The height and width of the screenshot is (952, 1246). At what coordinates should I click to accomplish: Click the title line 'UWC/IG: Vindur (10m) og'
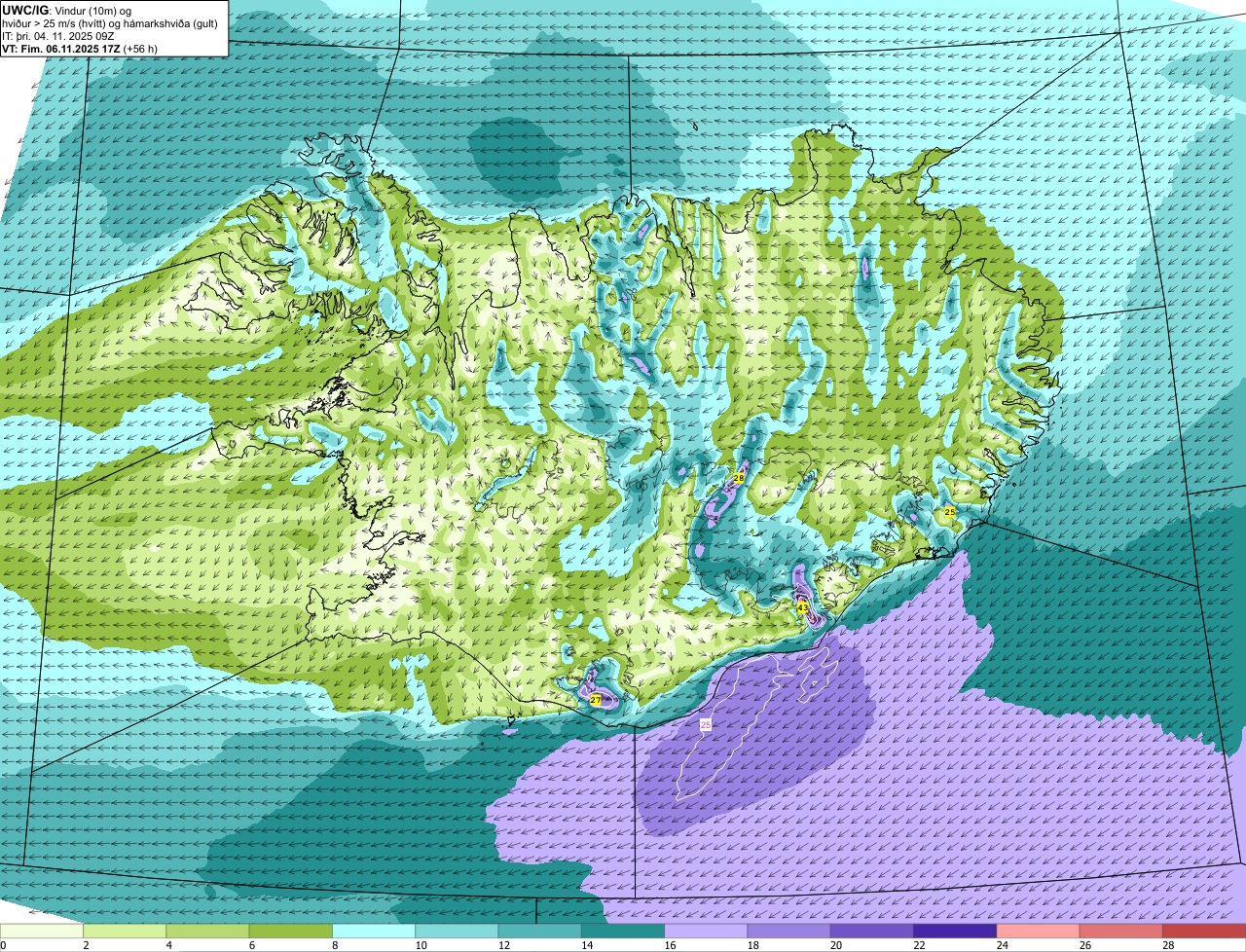[x=66, y=10]
